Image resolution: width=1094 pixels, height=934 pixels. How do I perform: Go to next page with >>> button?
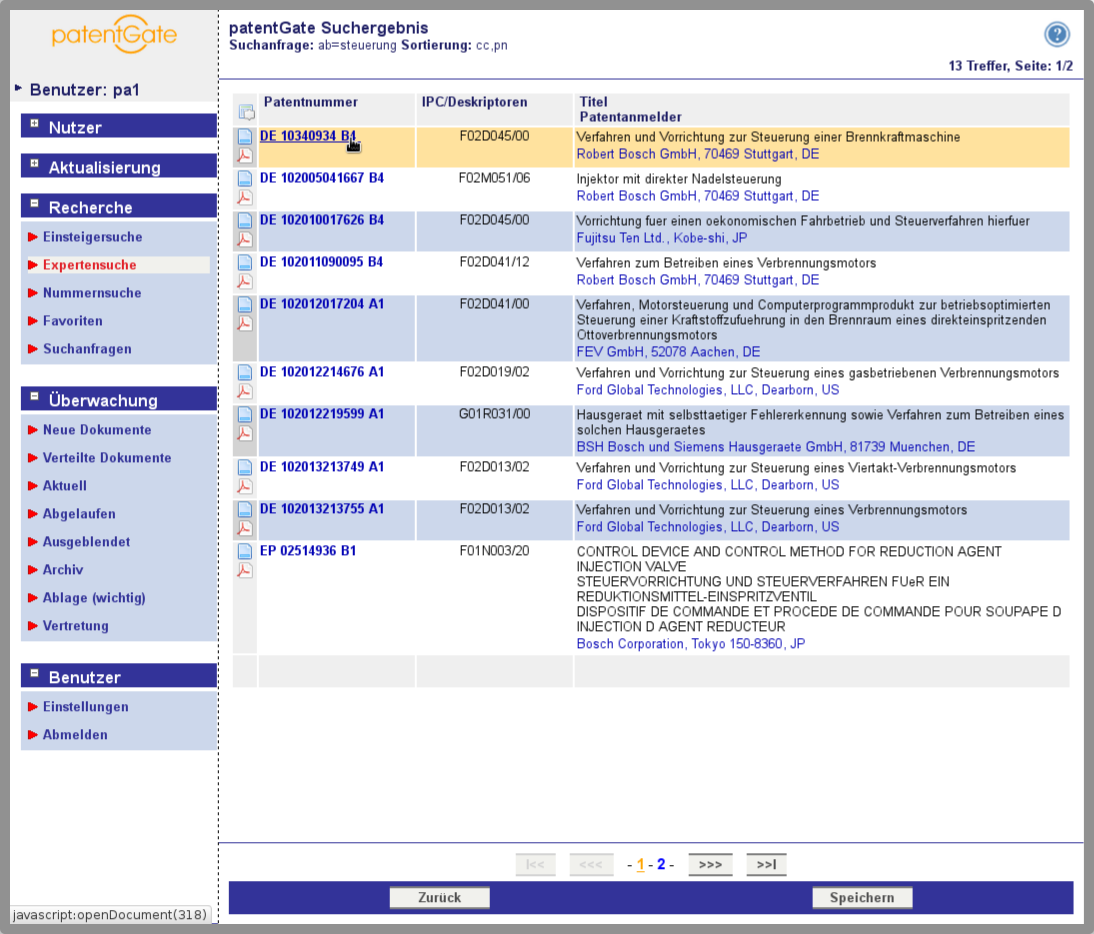tap(710, 864)
